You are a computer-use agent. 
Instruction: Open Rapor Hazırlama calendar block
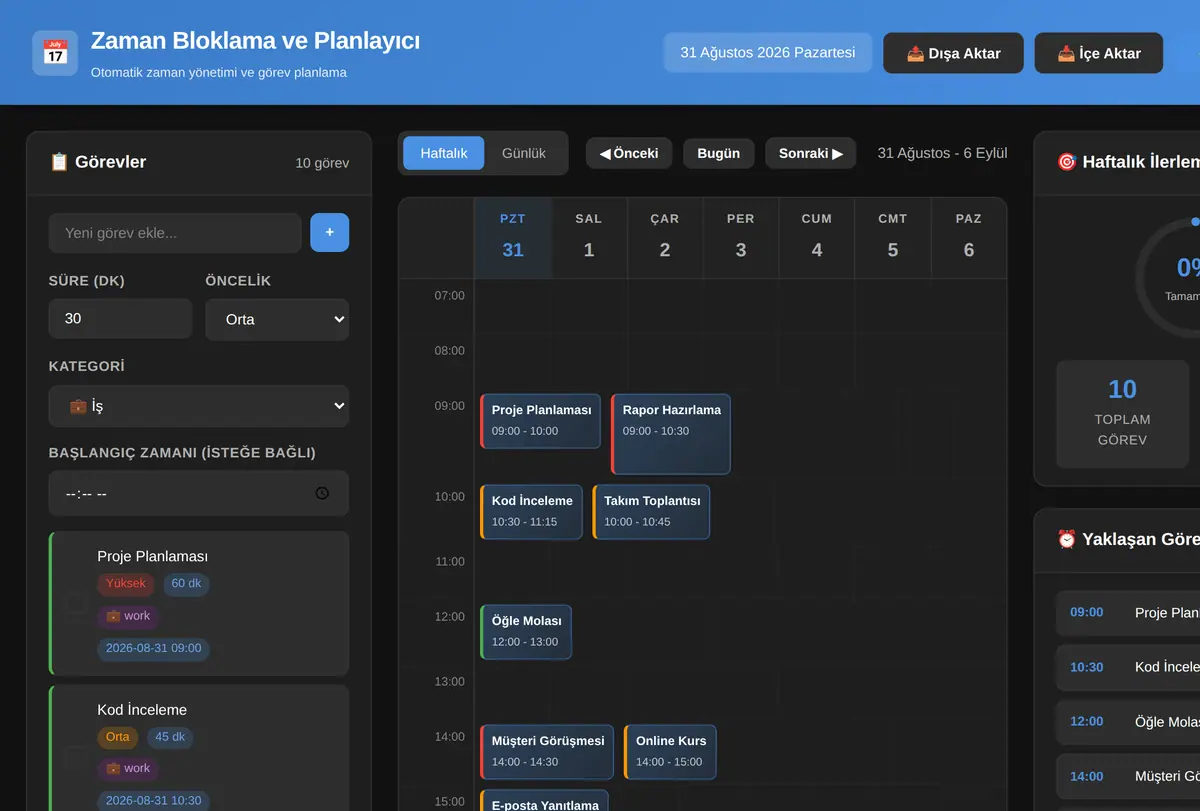pyautogui.click(x=671, y=434)
